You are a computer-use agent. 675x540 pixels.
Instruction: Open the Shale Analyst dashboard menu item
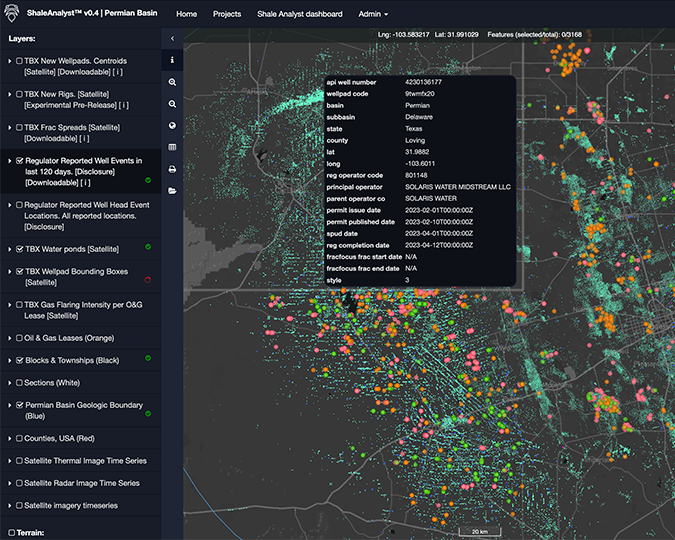(x=299, y=14)
